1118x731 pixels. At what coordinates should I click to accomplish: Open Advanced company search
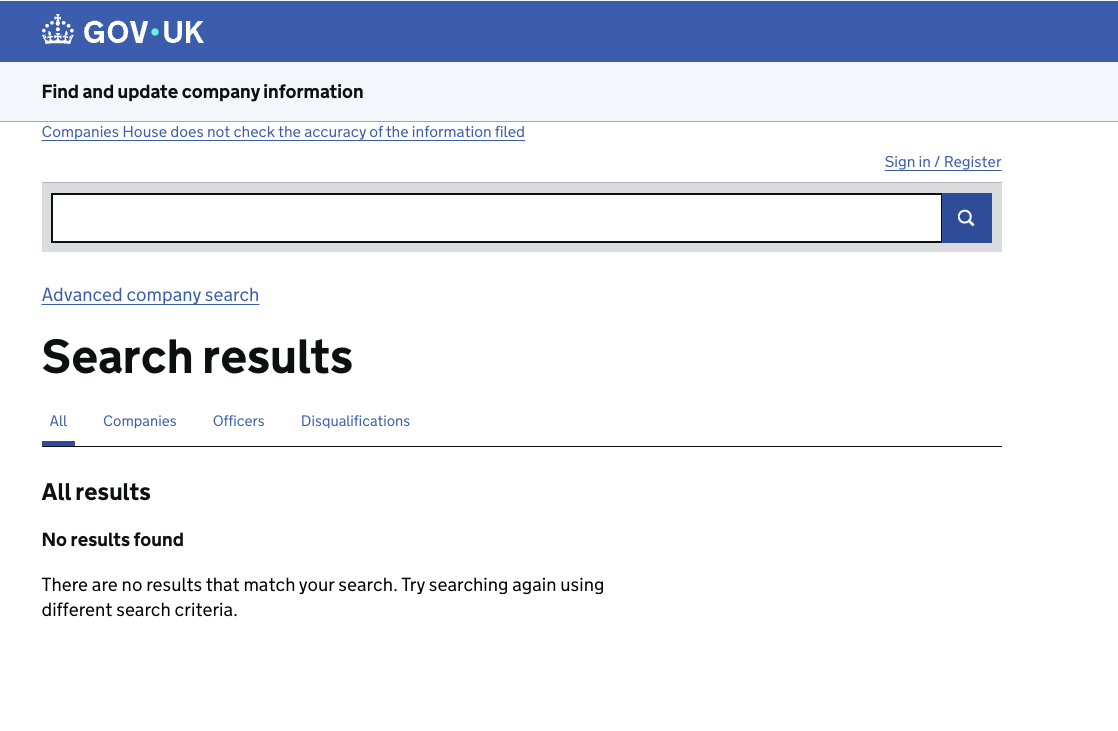point(150,295)
